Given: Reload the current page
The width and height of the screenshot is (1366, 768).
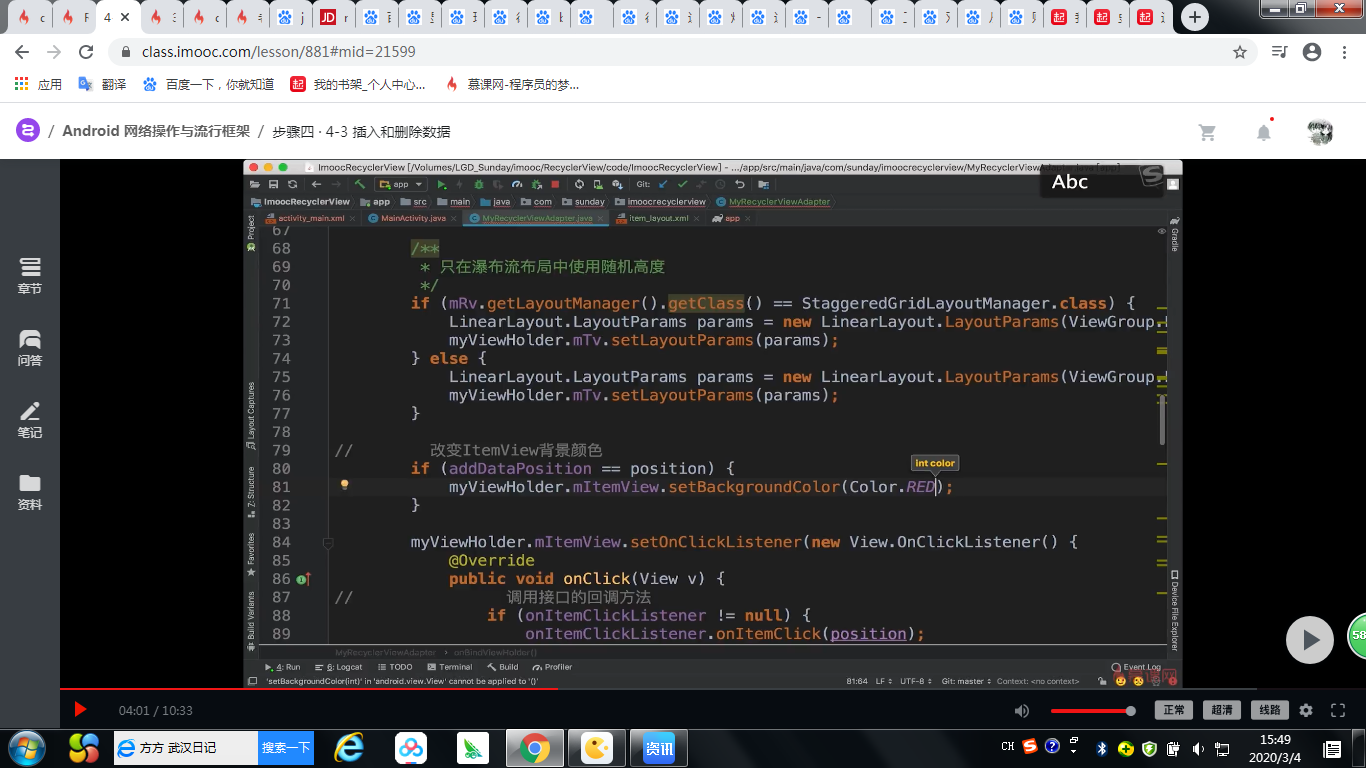Looking at the screenshot, I should 86,52.
